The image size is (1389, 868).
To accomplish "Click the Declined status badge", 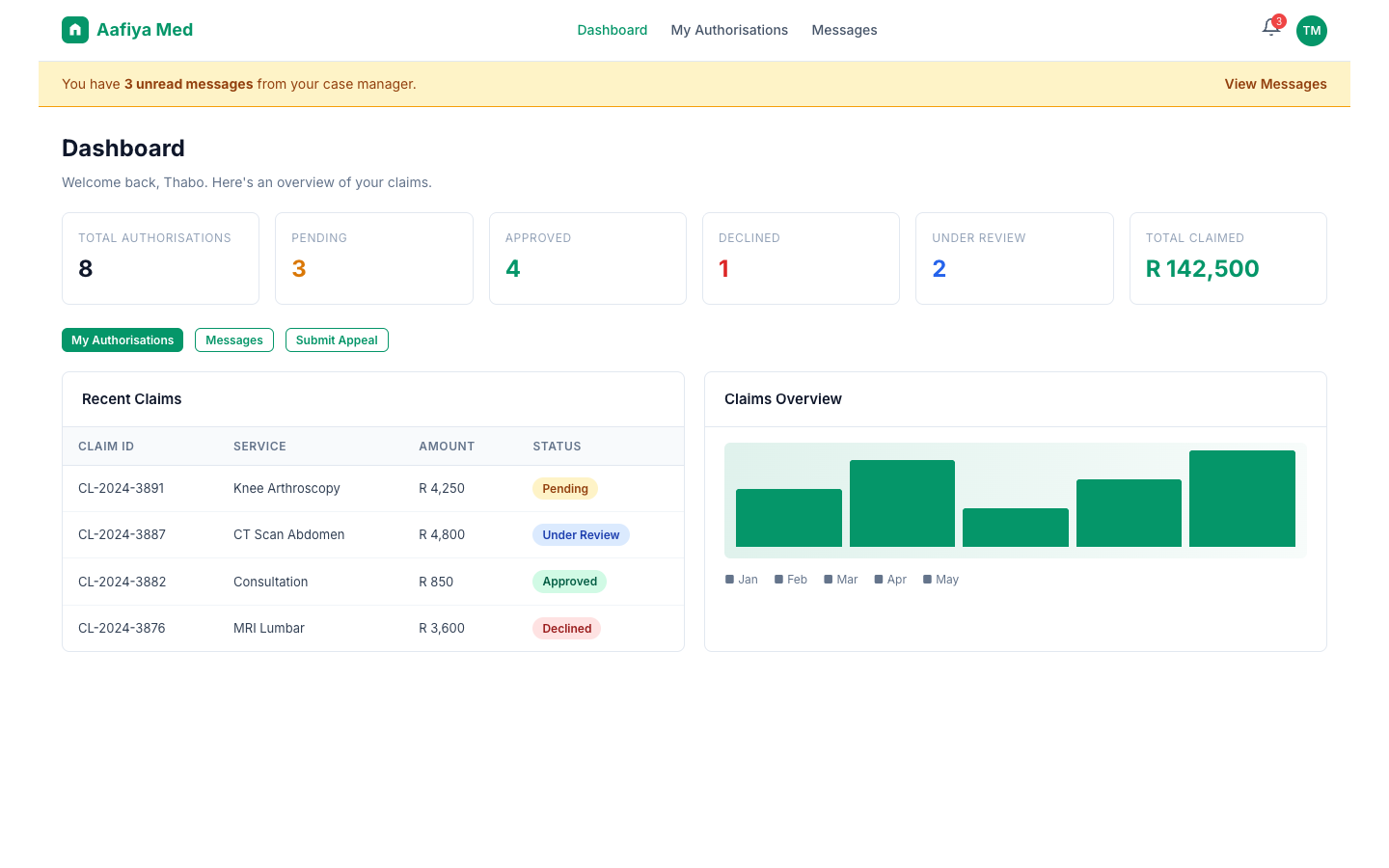I will point(566,629).
